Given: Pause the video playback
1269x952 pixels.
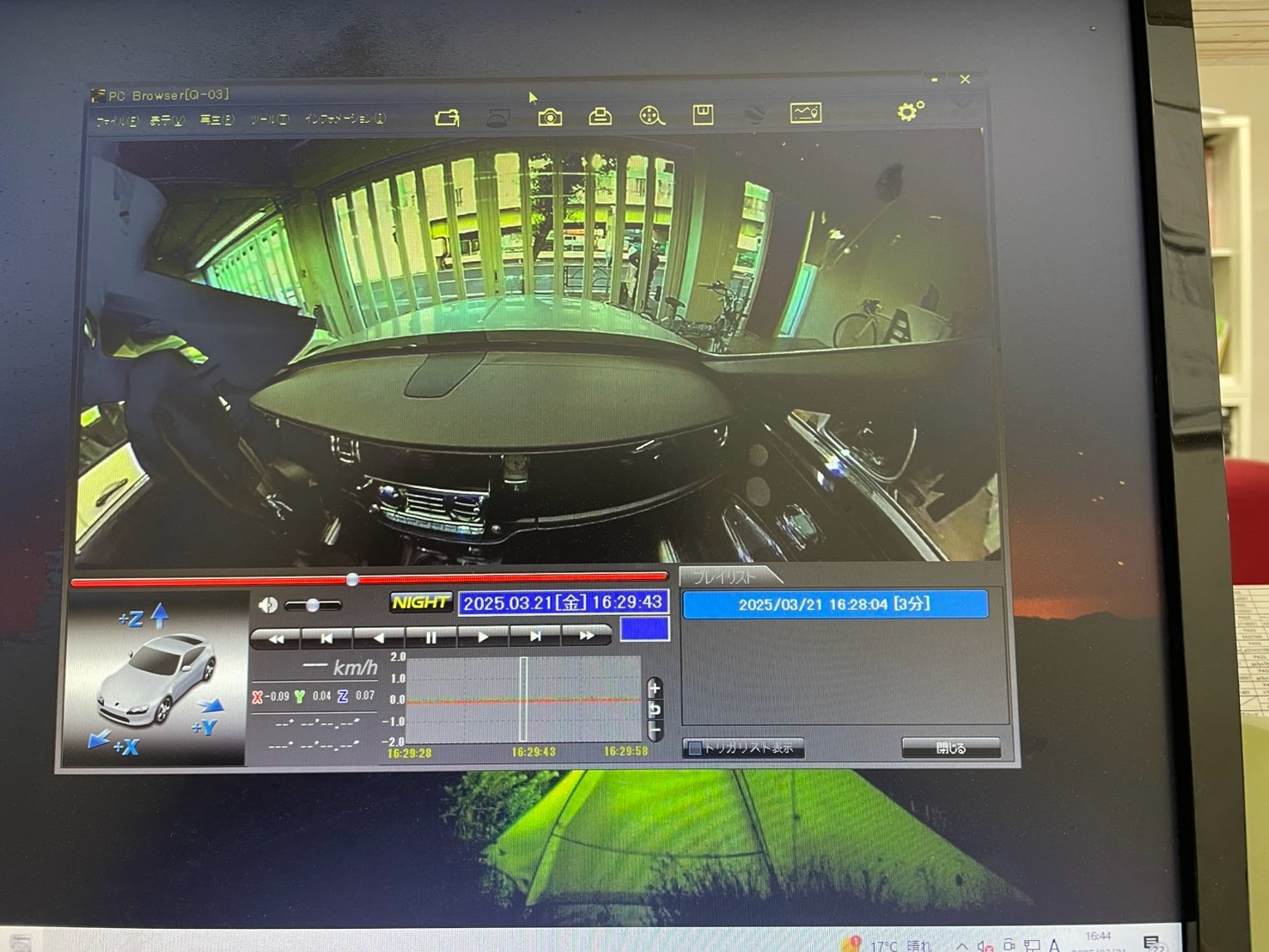Looking at the screenshot, I should tap(431, 638).
